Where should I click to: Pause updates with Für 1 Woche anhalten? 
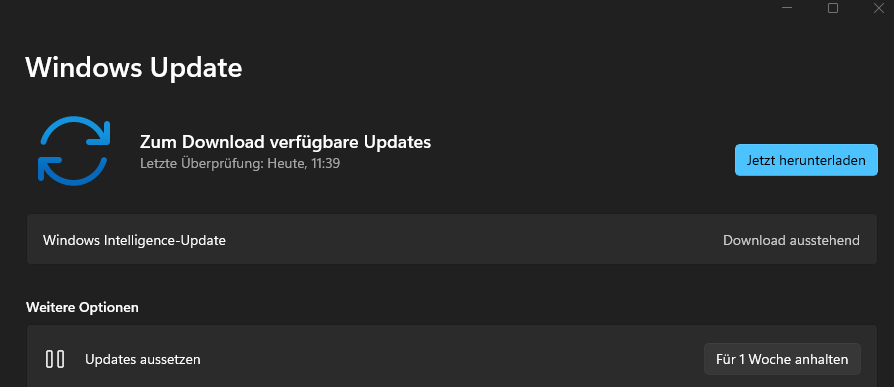point(782,359)
